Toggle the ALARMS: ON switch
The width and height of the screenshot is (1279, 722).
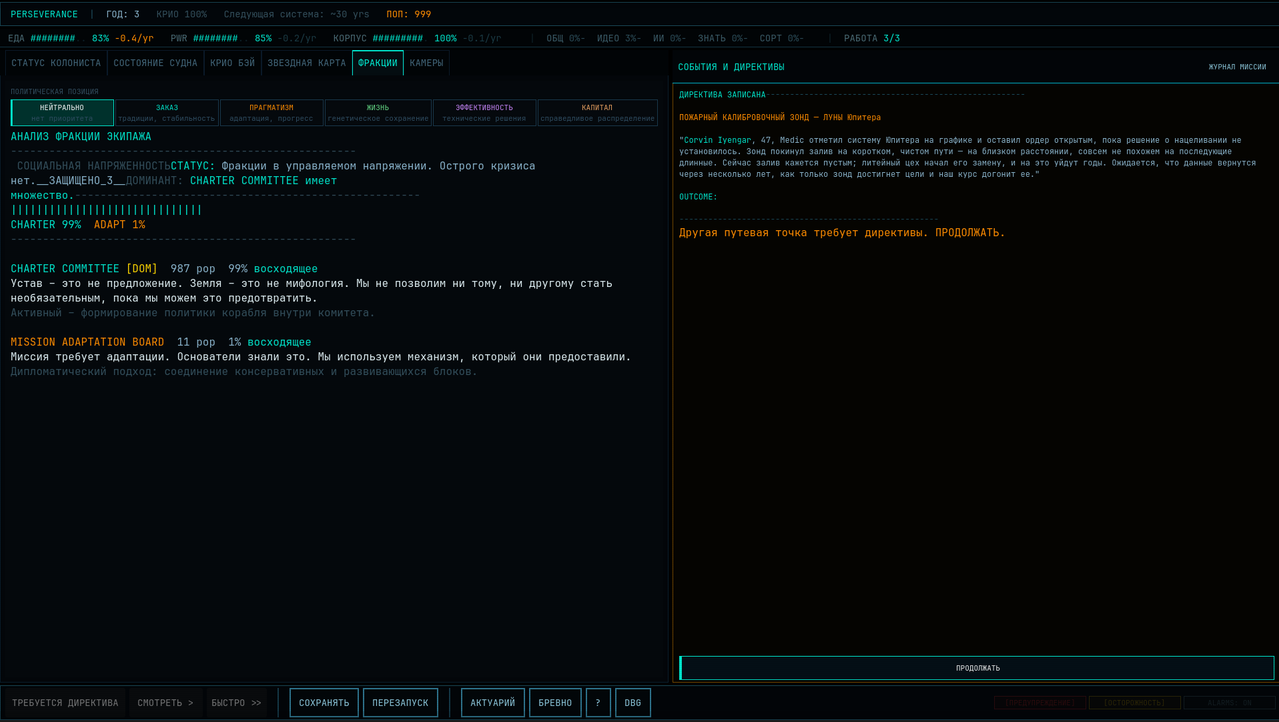(x=1229, y=703)
